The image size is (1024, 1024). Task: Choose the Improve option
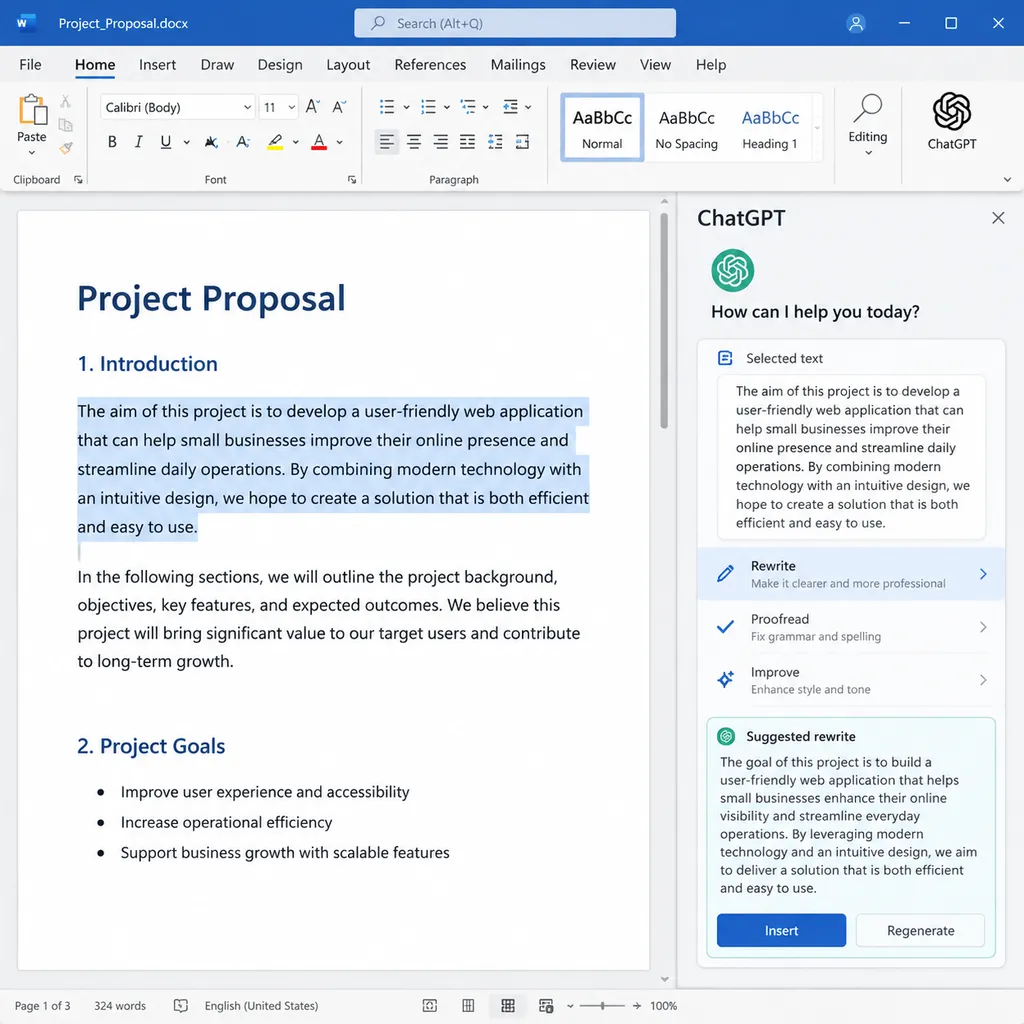(851, 680)
